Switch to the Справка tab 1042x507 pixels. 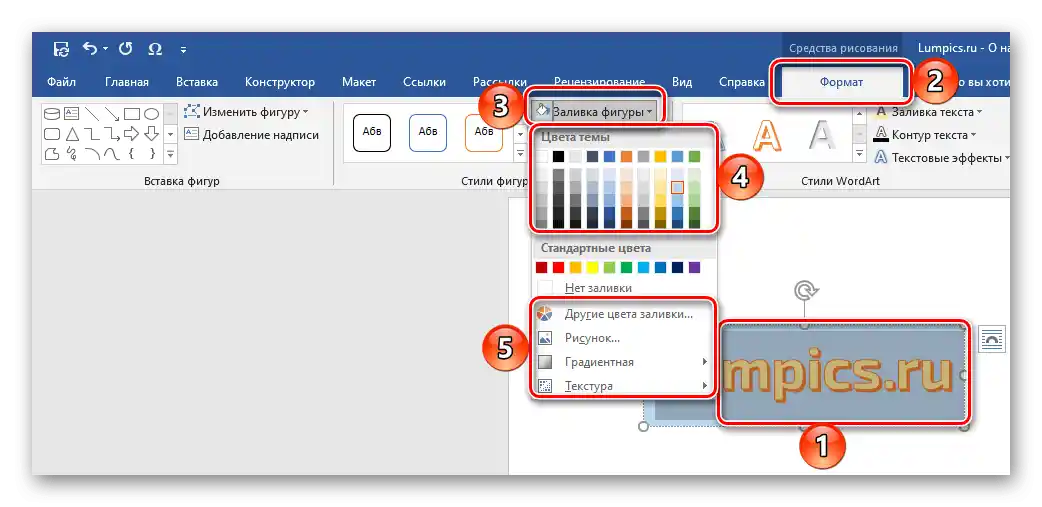tap(742, 82)
